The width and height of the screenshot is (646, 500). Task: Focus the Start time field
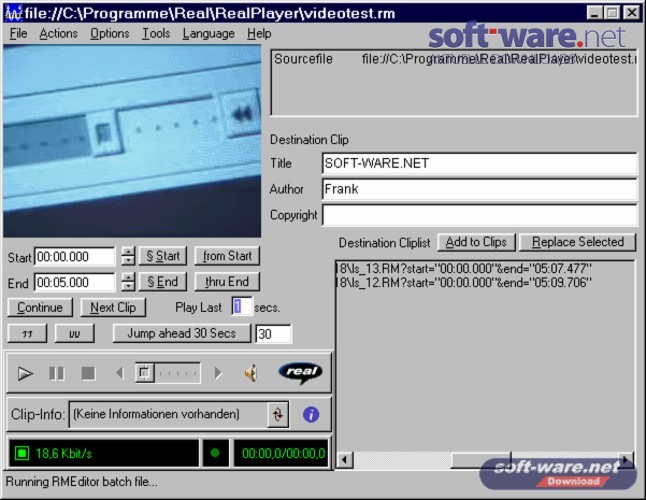75,257
